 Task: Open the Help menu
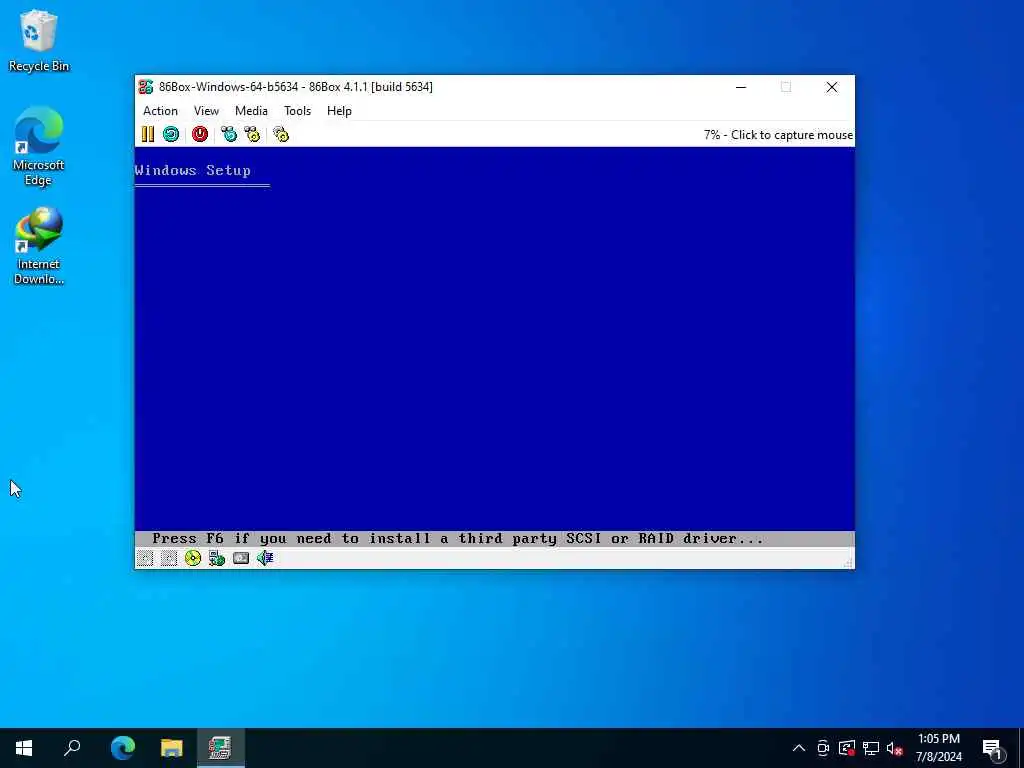pos(339,111)
